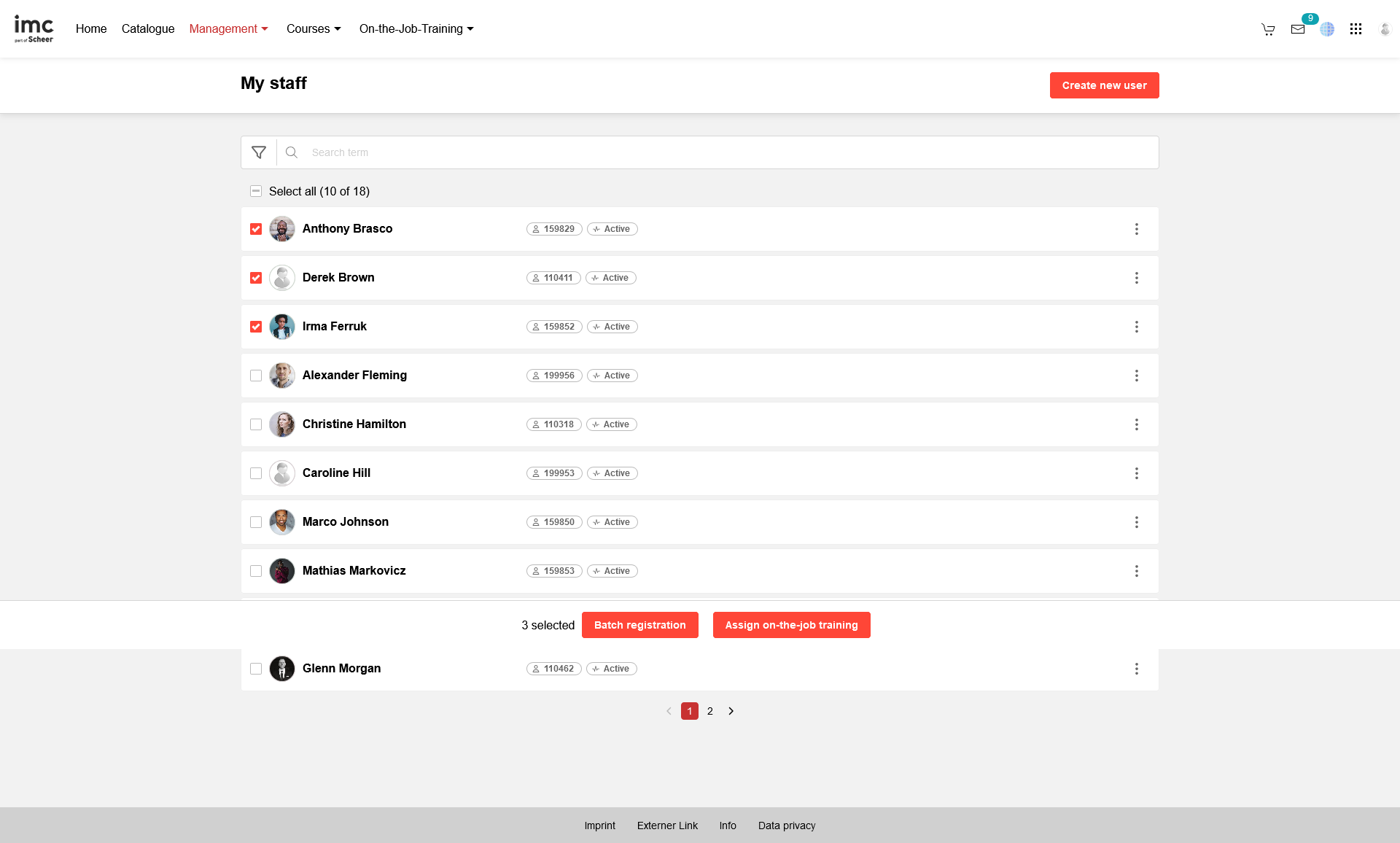This screenshot has height=843, width=1400.
Task: Expand the Courses dropdown menu
Action: point(314,29)
